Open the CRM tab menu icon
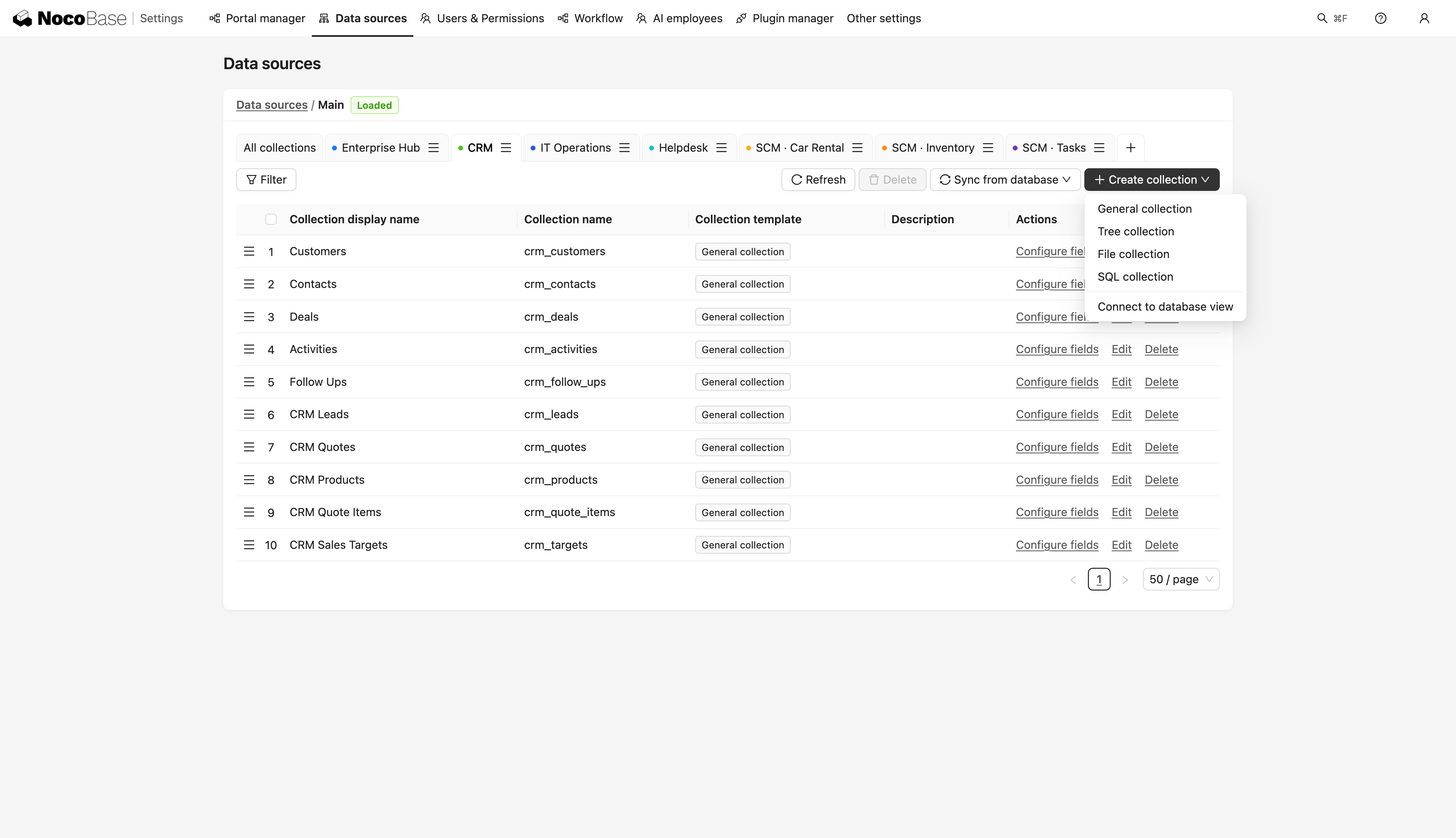This screenshot has height=838, width=1456. coord(506,148)
